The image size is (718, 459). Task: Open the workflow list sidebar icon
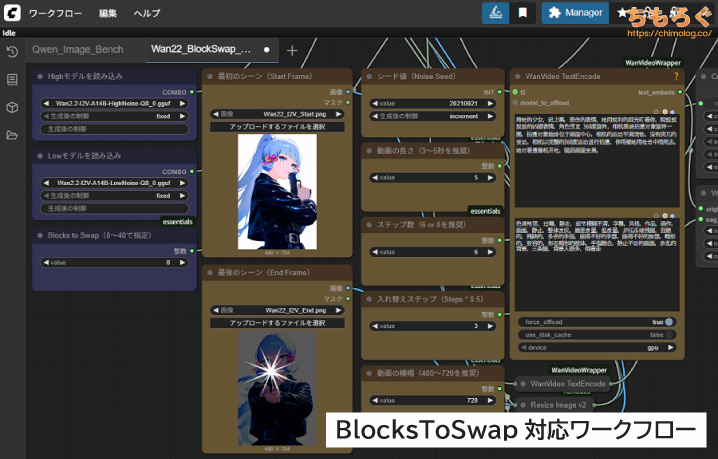coord(12,79)
